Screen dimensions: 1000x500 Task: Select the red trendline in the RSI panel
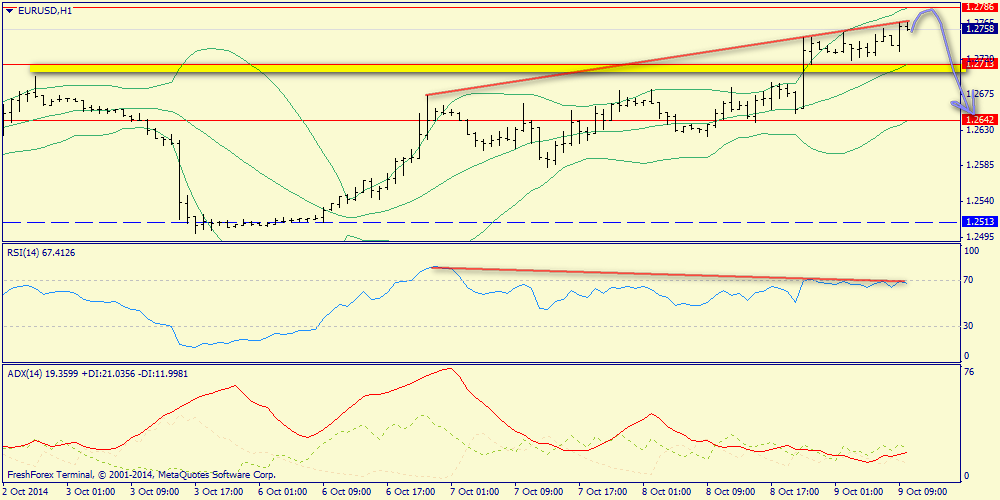pyautogui.click(x=670, y=275)
